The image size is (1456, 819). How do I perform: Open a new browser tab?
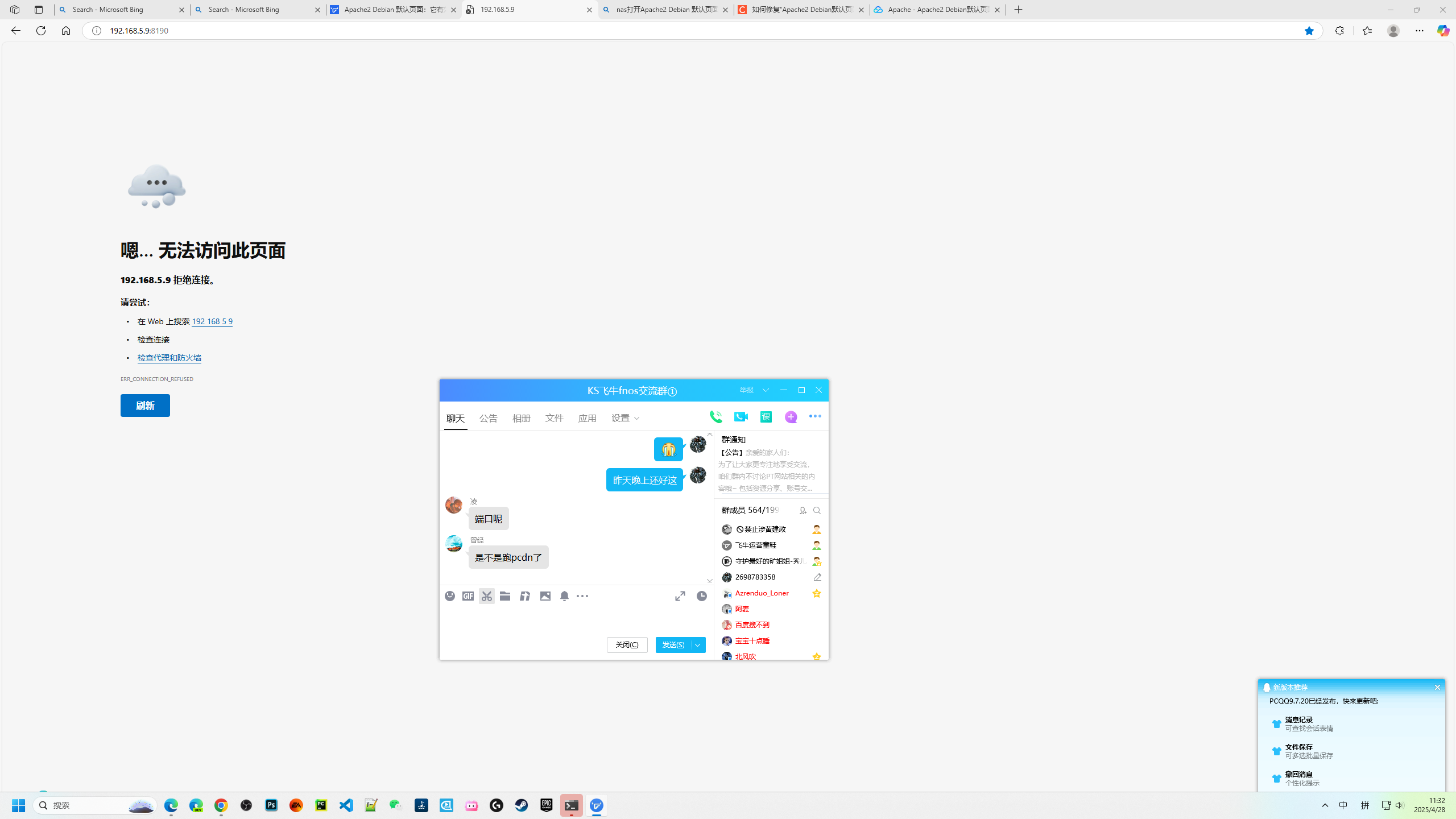pos(1018,10)
